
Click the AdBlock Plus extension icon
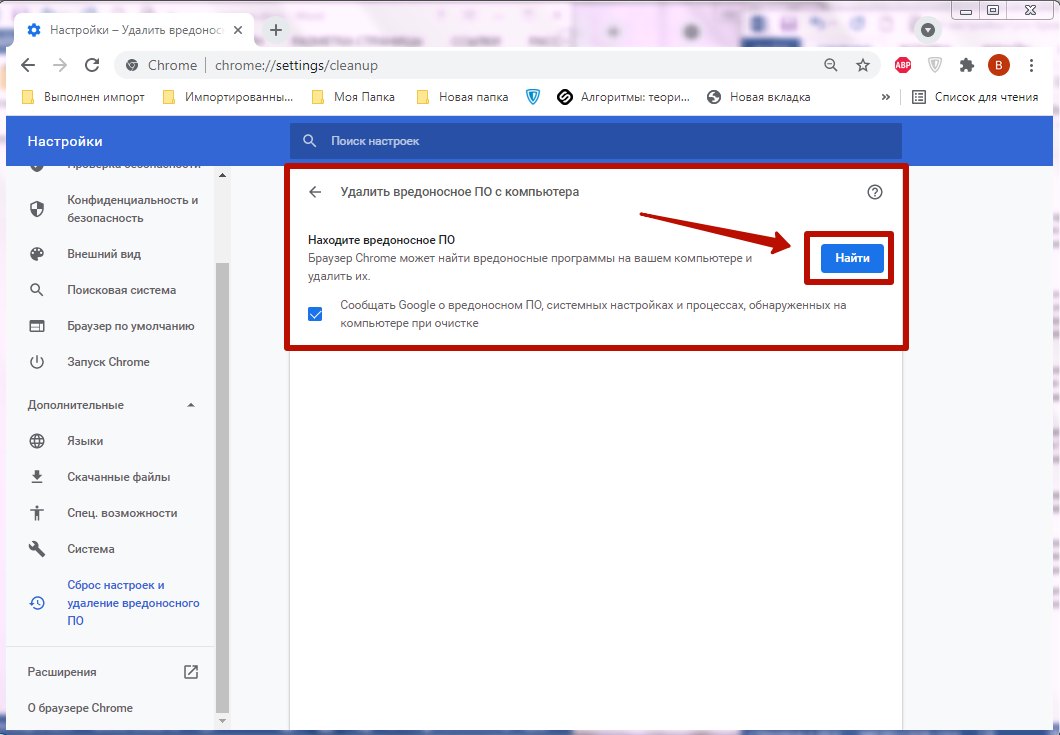tap(902, 65)
